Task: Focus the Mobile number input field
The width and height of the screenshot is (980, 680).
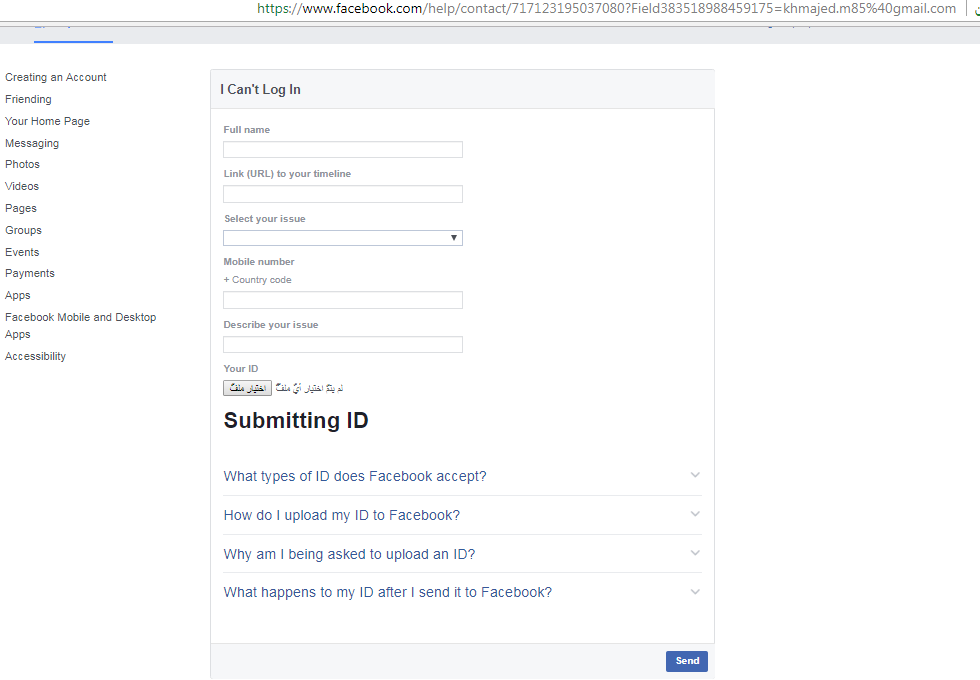Action: coord(343,300)
